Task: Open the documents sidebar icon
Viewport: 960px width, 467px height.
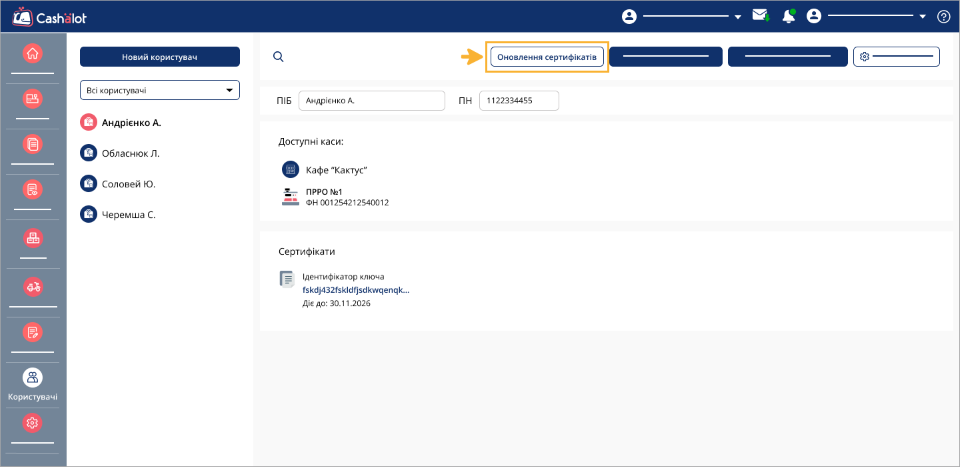Action: point(32,144)
